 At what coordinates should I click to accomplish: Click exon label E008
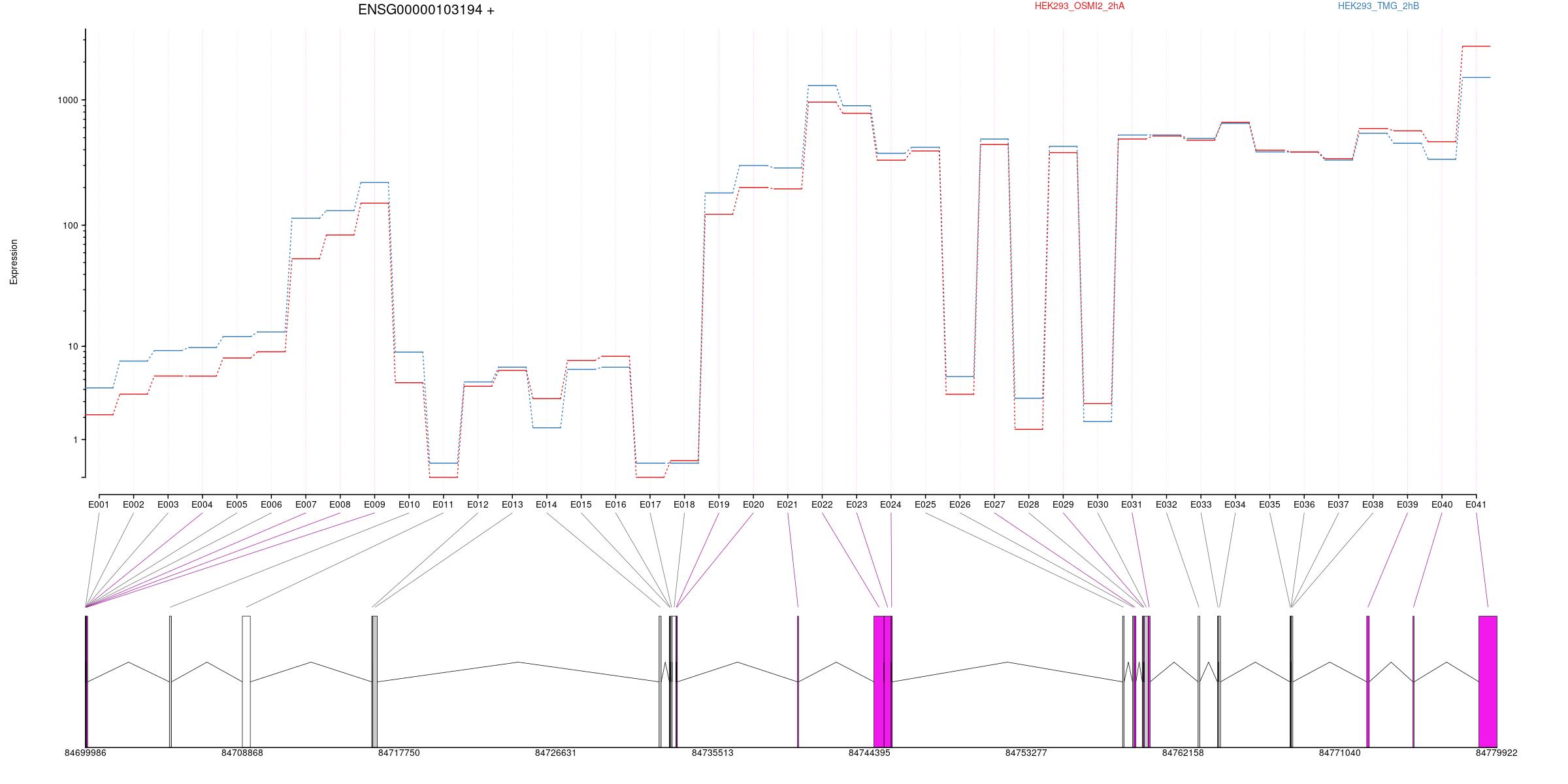click(x=340, y=504)
